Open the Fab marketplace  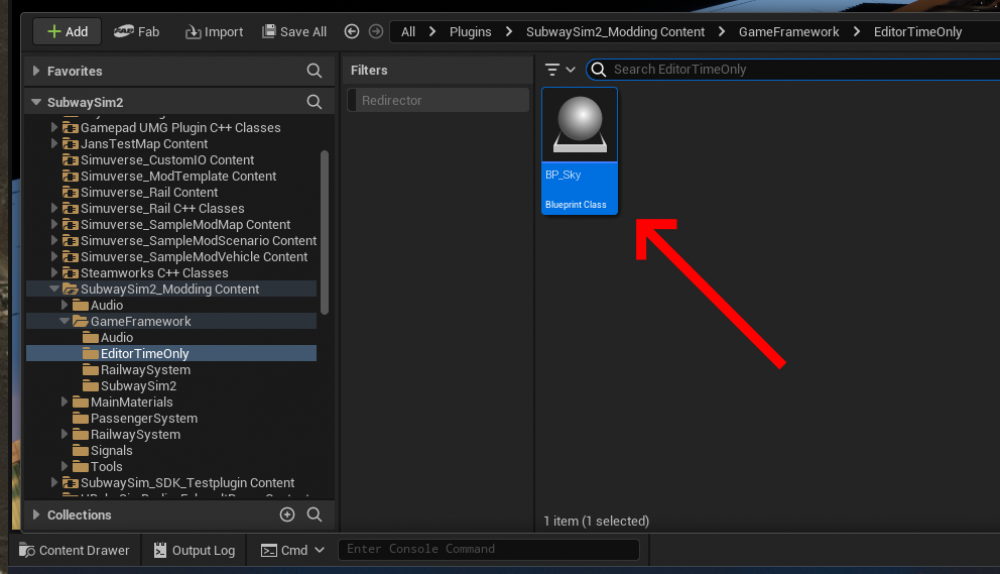pyautogui.click(x=137, y=31)
